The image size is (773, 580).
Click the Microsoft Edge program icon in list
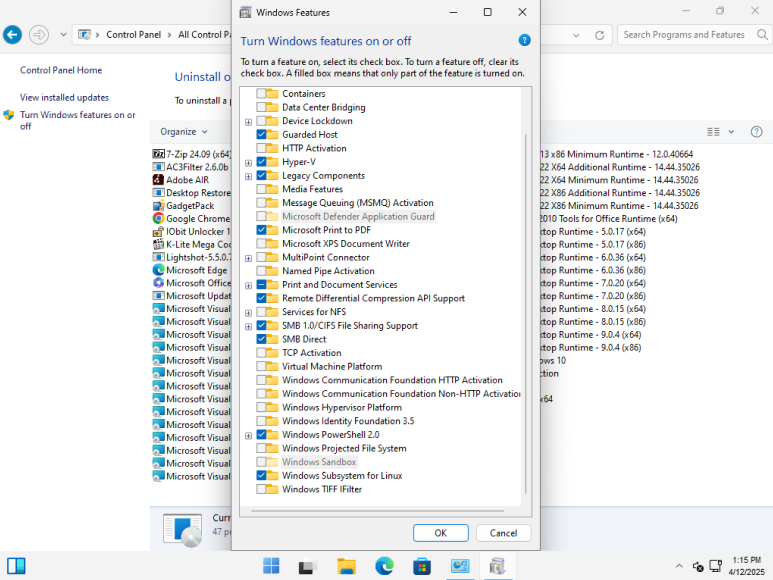pyautogui.click(x=158, y=270)
